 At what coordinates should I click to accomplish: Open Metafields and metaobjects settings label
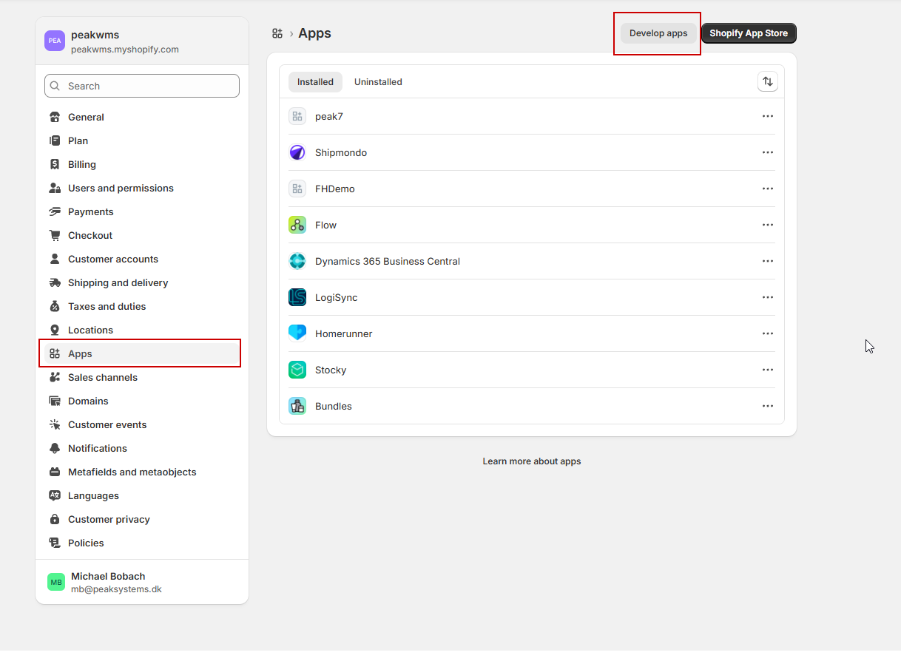[132, 472]
